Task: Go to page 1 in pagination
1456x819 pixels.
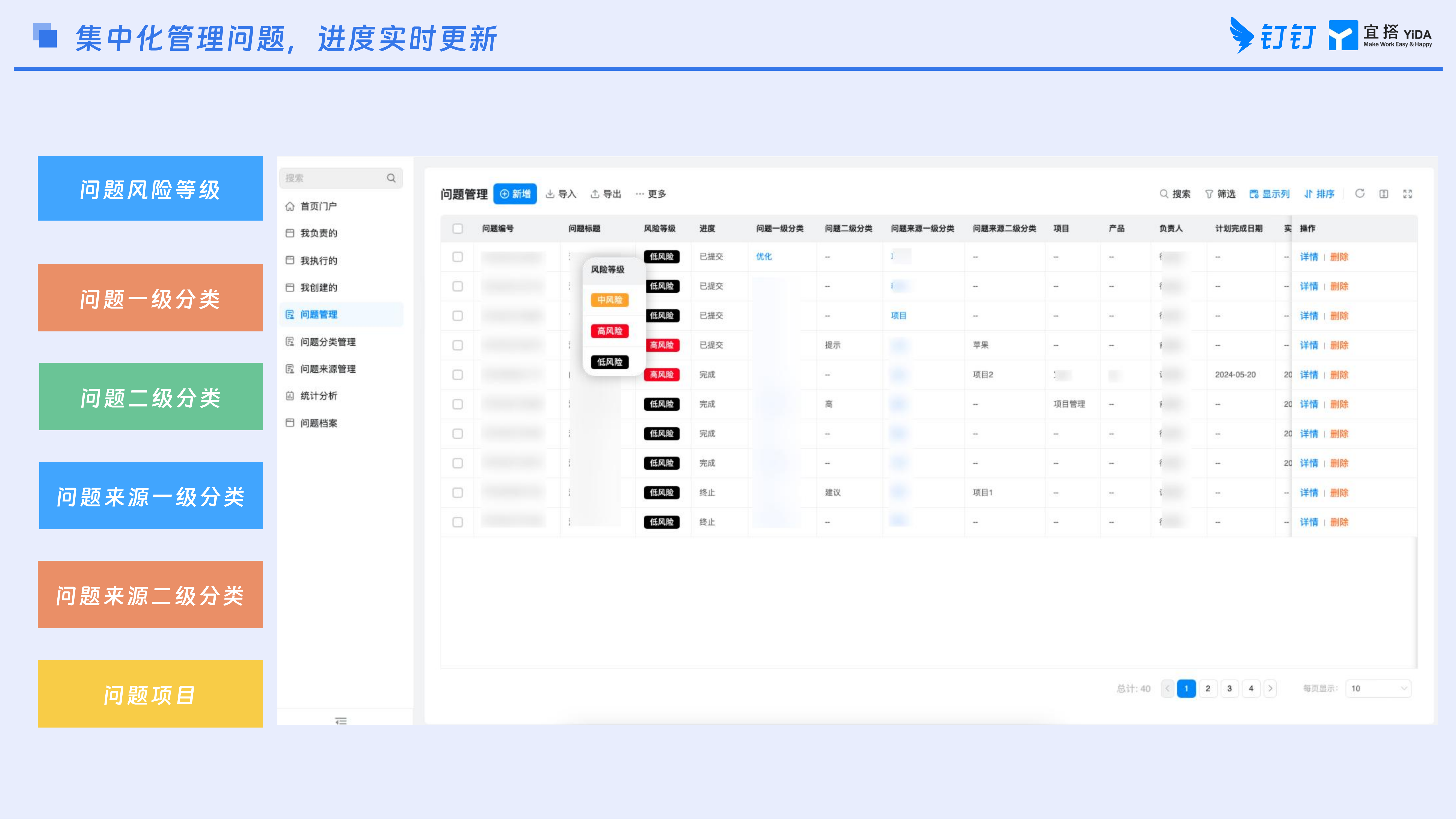Action: [1186, 689]
